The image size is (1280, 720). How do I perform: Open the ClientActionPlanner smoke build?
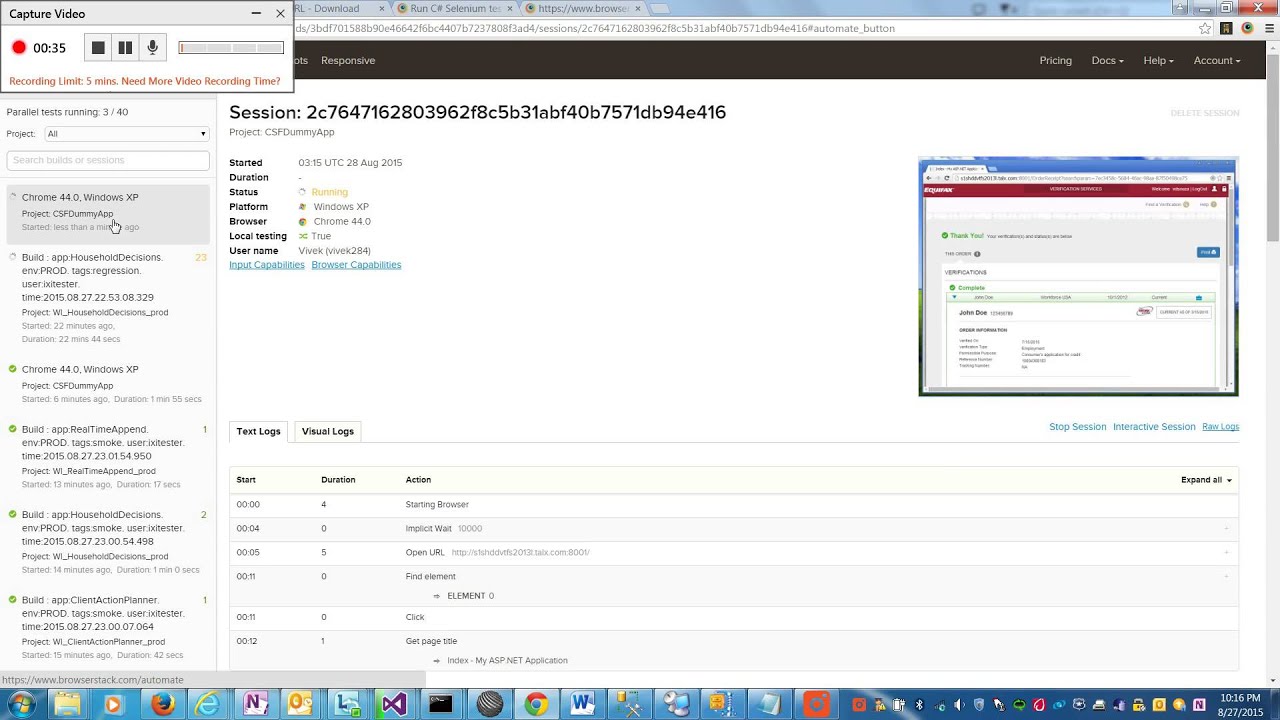(x=108, y=626)
